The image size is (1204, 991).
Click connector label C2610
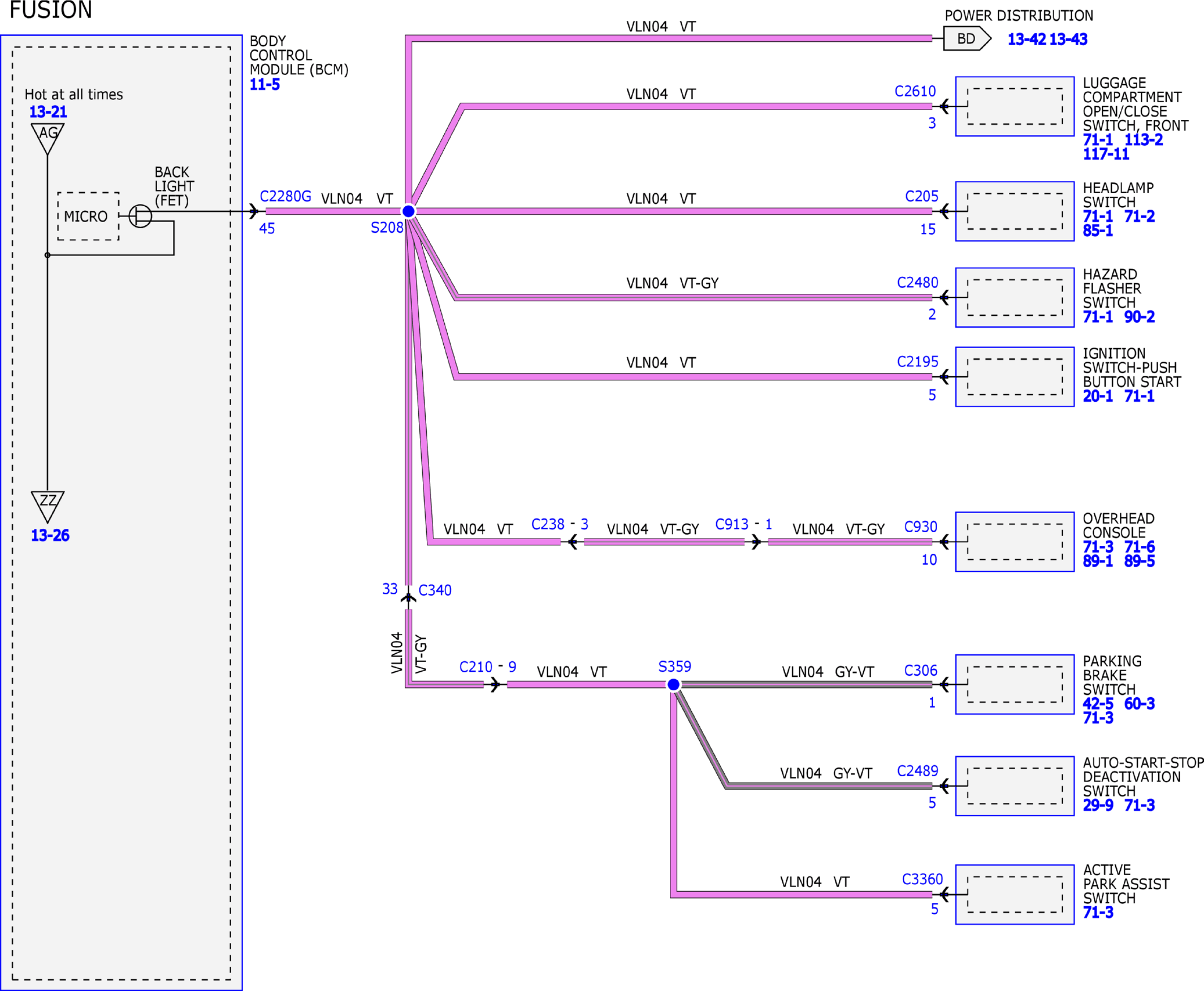point(915,92)
